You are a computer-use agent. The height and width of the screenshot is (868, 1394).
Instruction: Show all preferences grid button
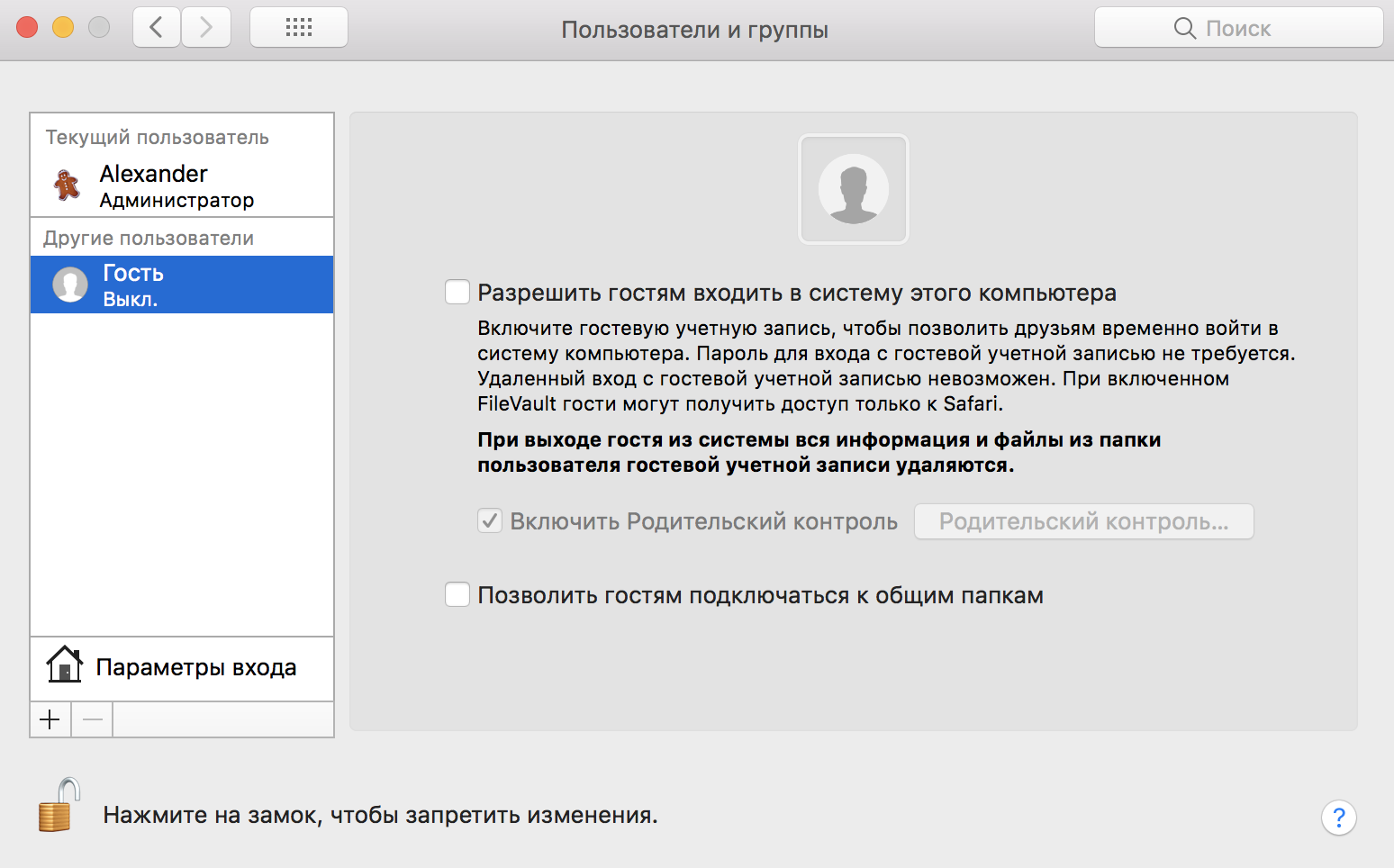[x=298, y=27]
